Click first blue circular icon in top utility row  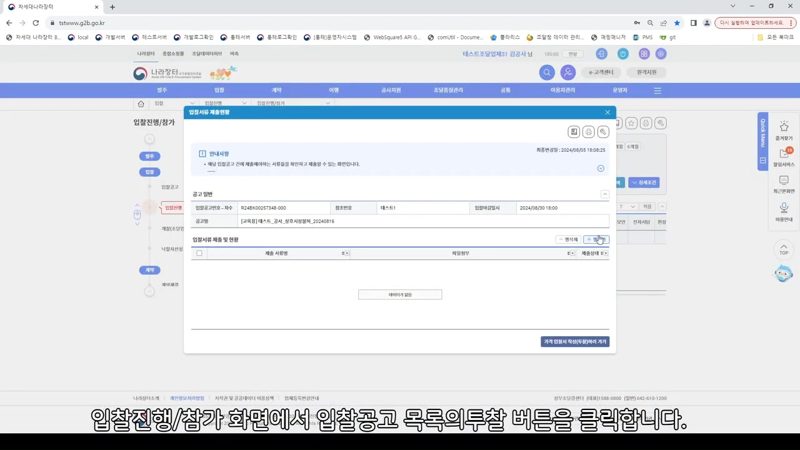click(602, 54)
